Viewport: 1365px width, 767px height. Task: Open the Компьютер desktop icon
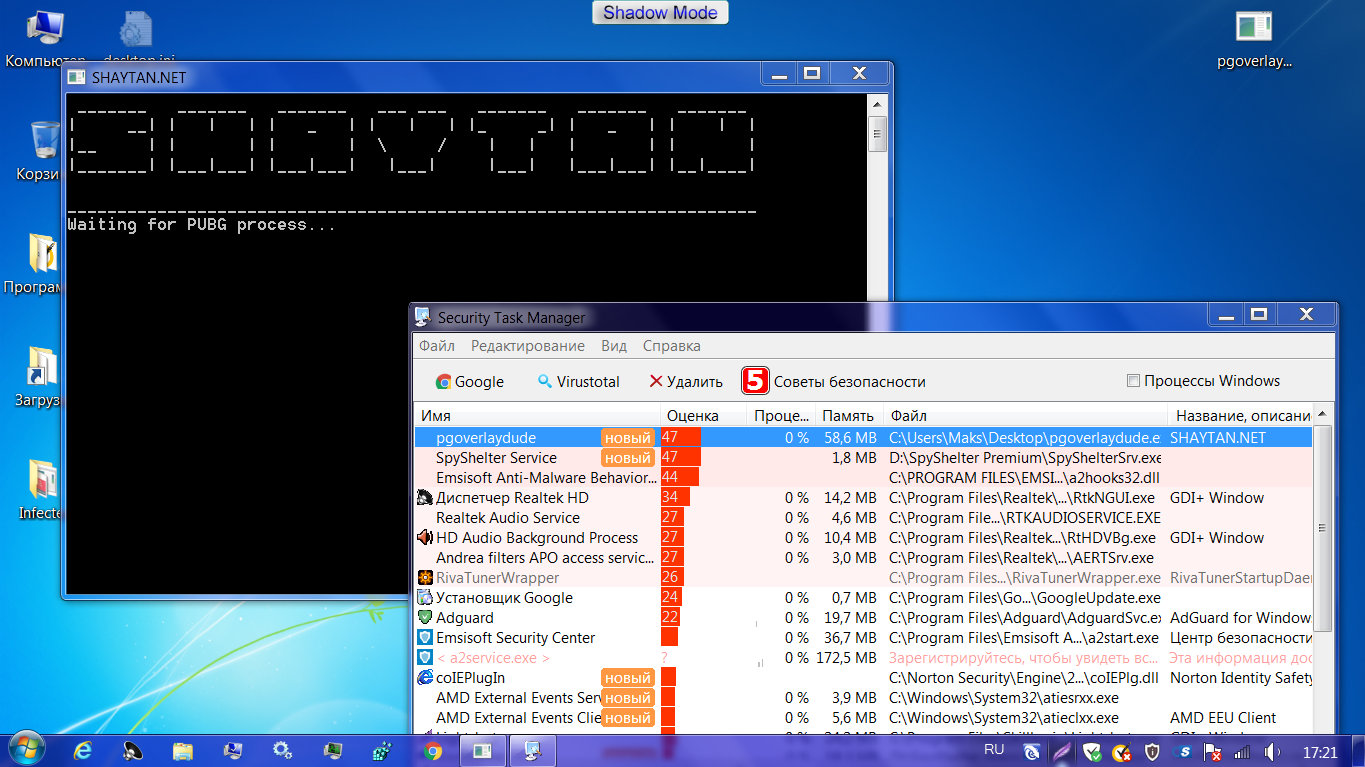(x=45, y=38)
